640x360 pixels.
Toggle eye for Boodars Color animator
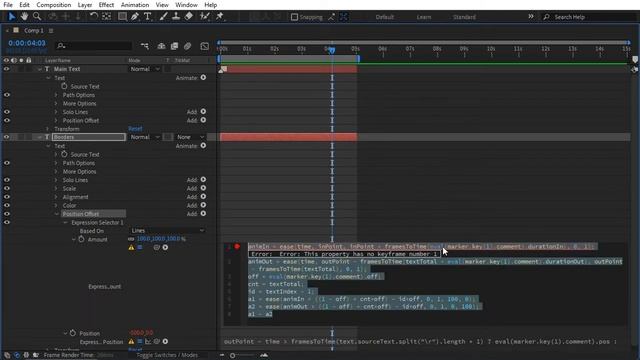(x=7, y=205)
